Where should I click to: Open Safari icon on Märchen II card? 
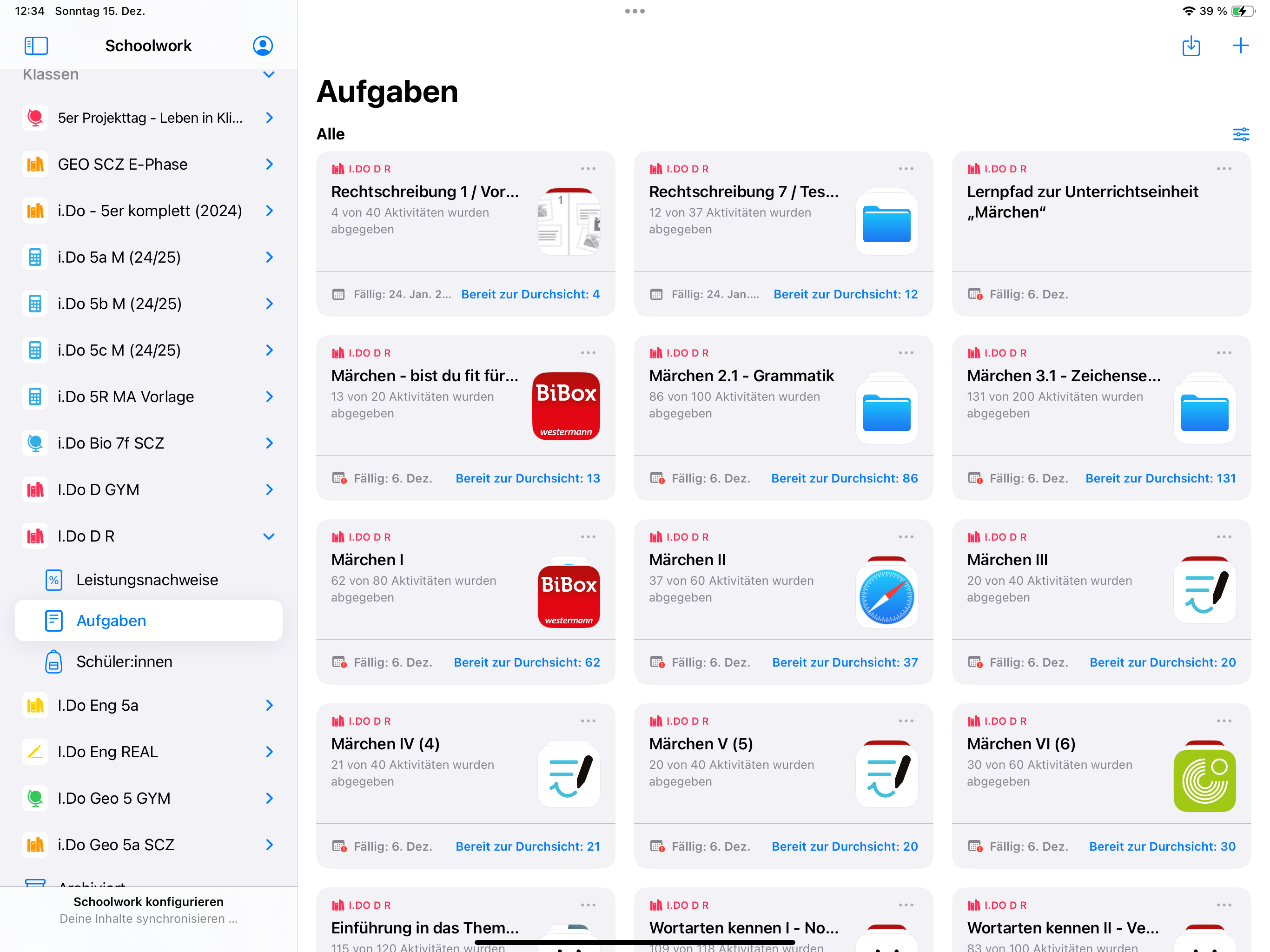click(886, 595)
